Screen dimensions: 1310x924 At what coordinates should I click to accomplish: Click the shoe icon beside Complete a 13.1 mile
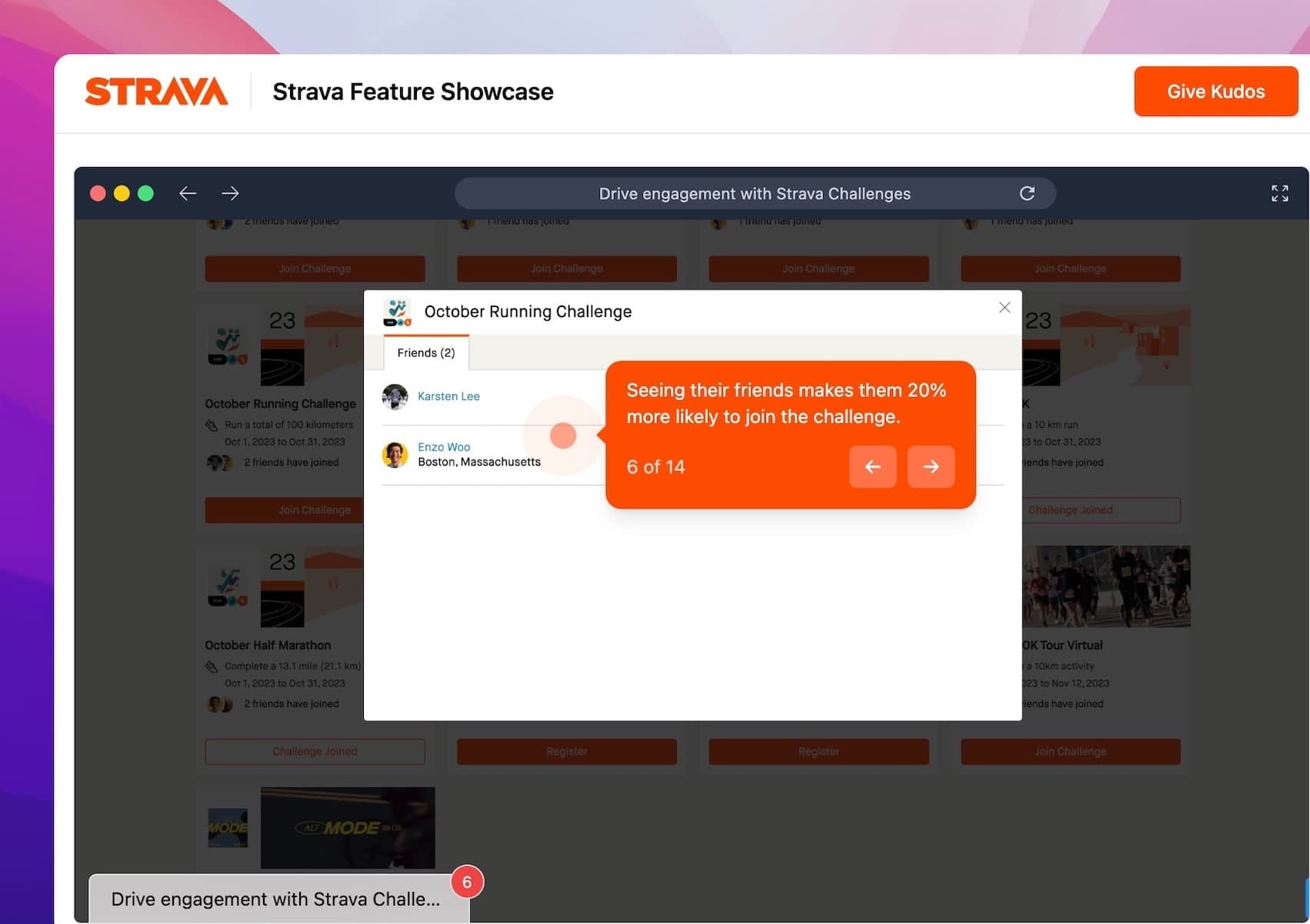(212, 666)
